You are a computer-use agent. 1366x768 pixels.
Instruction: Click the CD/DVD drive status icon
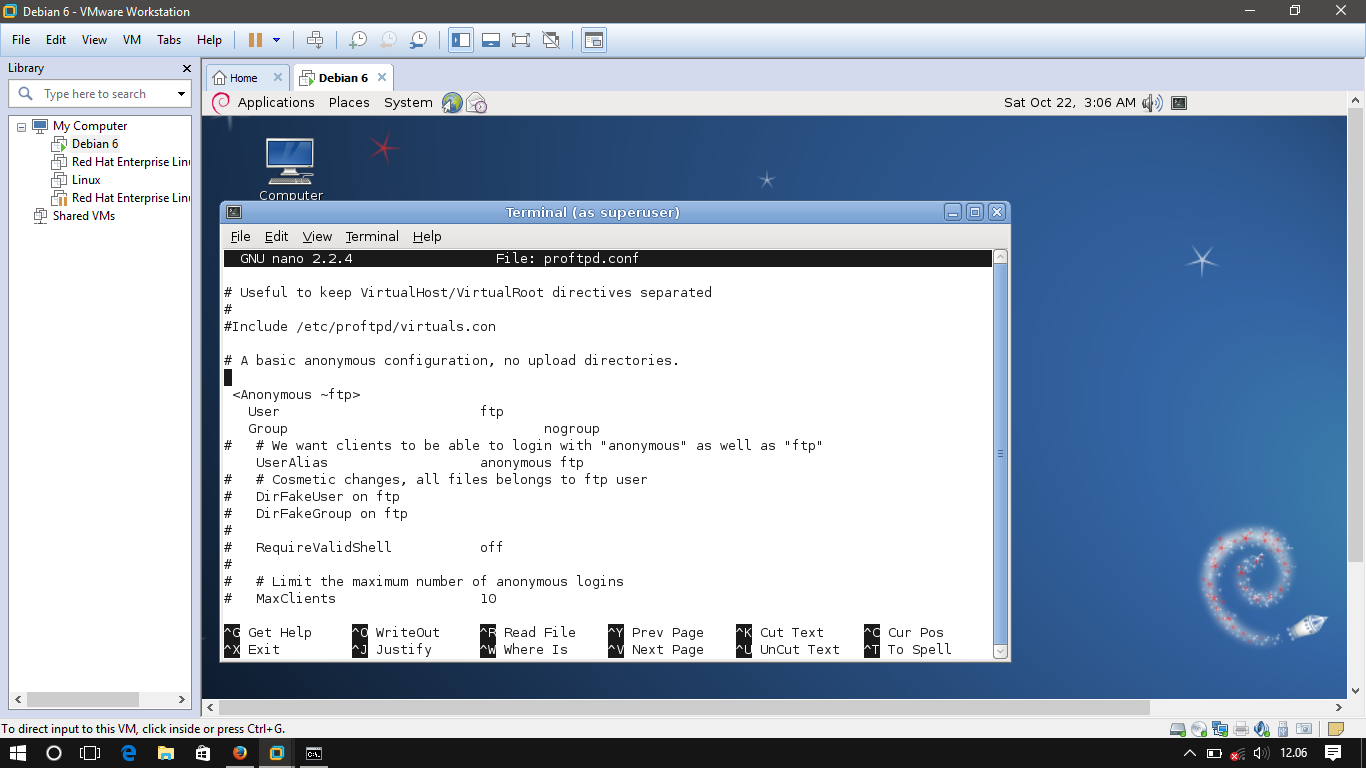(x=1199, y=729)
